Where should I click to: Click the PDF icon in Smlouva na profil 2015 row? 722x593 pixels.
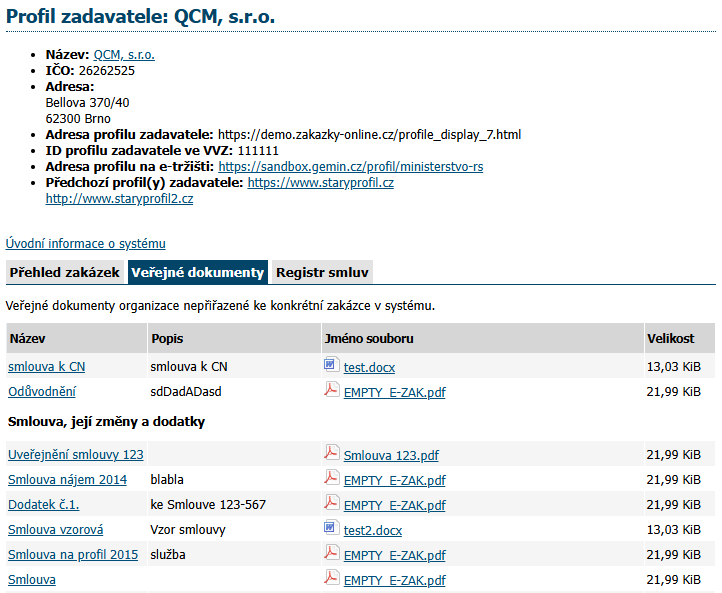coord(331,554)
